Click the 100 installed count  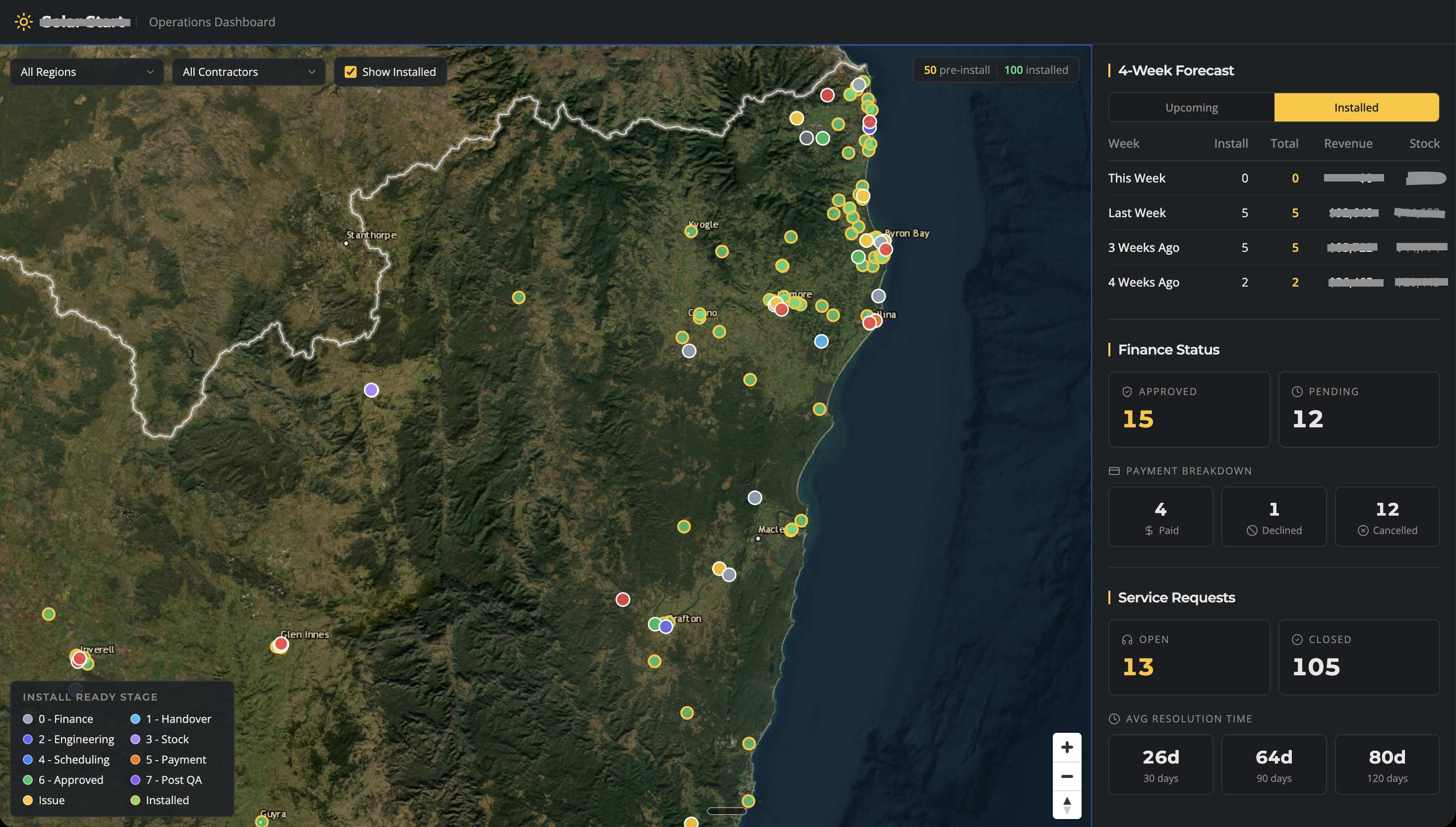[x=1035, y=70]
